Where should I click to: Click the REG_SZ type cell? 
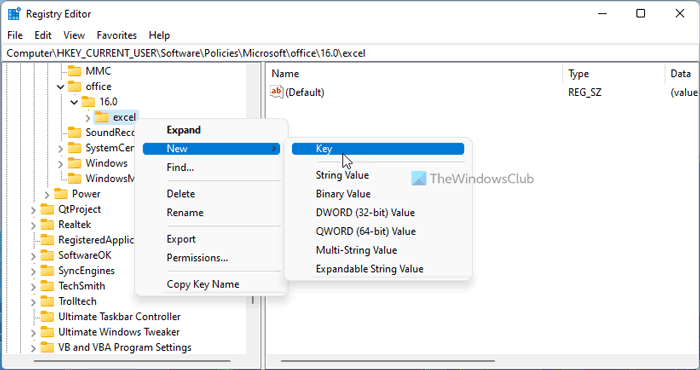click(x=585, y=92)
